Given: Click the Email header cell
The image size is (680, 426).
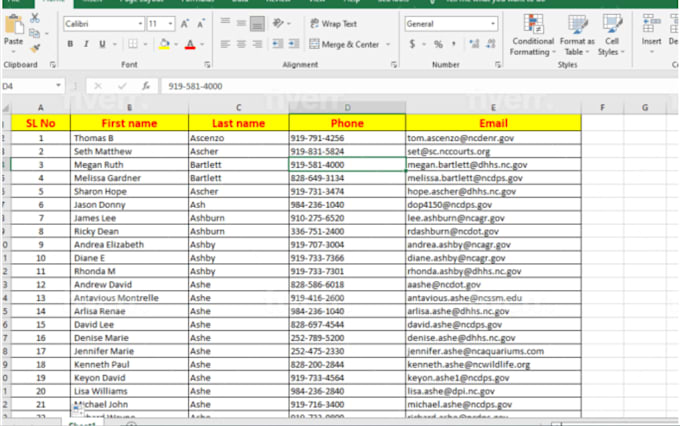Looking at the screenshot, I should (x=494, y=123).
